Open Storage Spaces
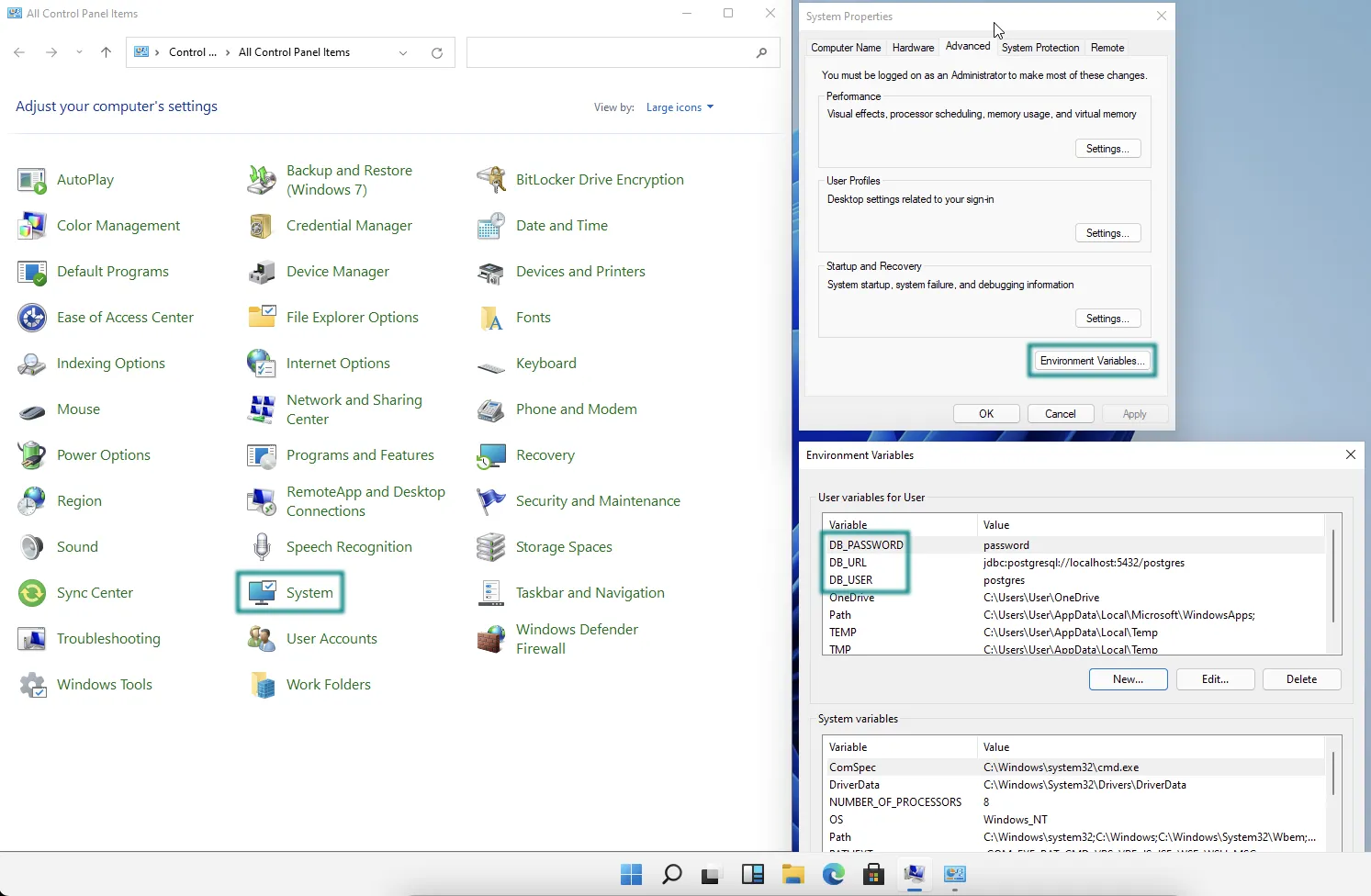1371x896 pixels. (564, 546)
